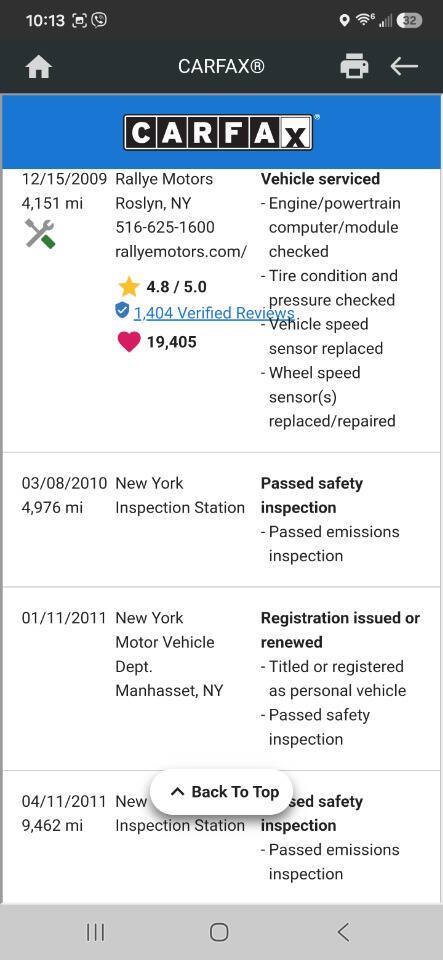The image size is (443, 960).
Task: Tap the blue verified shield icon
Action: point(122,311)
